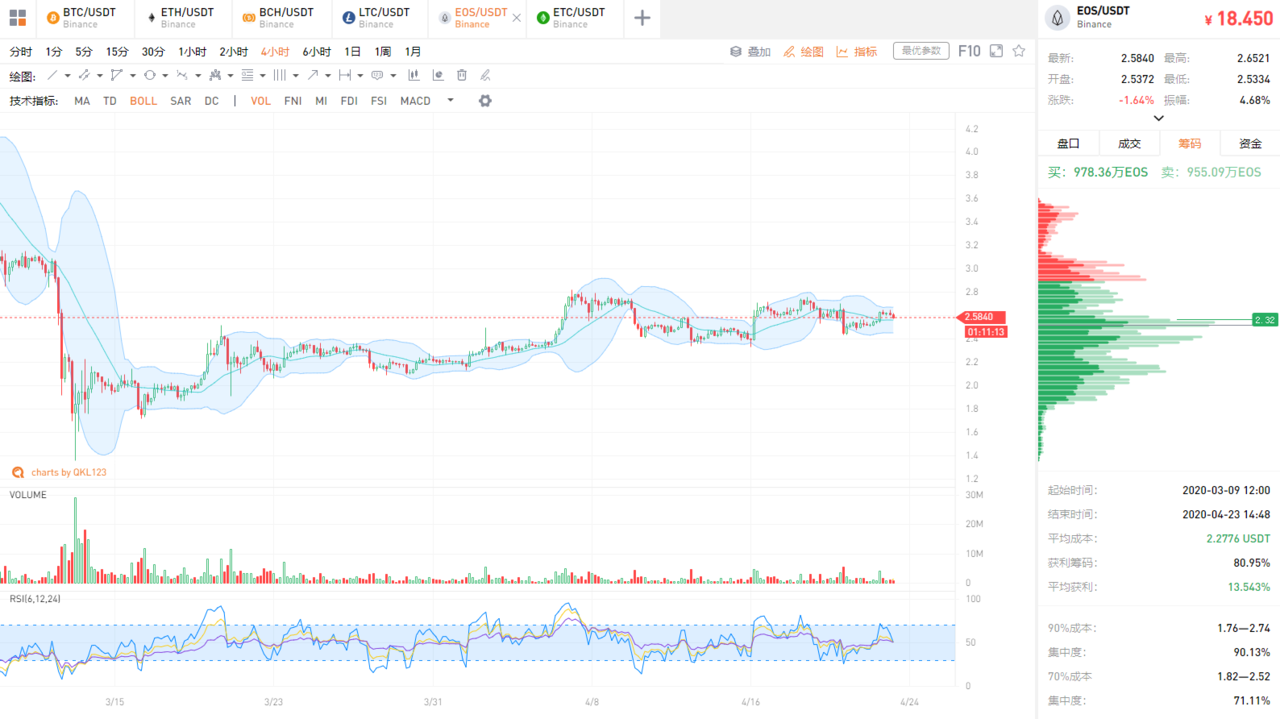This screenshot has width=1280, height=719.
Task: Click the 最优参数 button
Action: [x=921, y=51]
